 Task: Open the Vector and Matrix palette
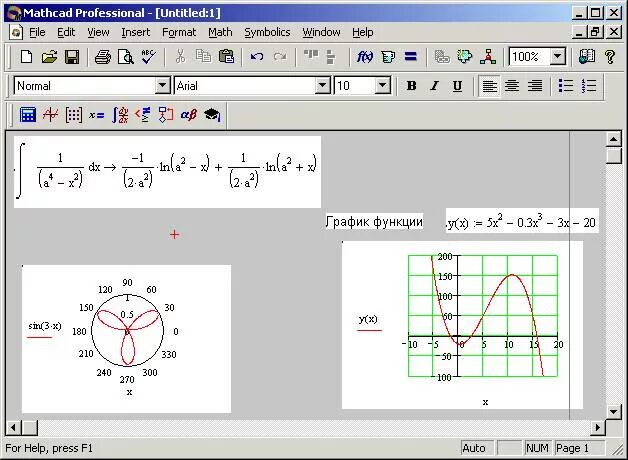coord(74,115)
